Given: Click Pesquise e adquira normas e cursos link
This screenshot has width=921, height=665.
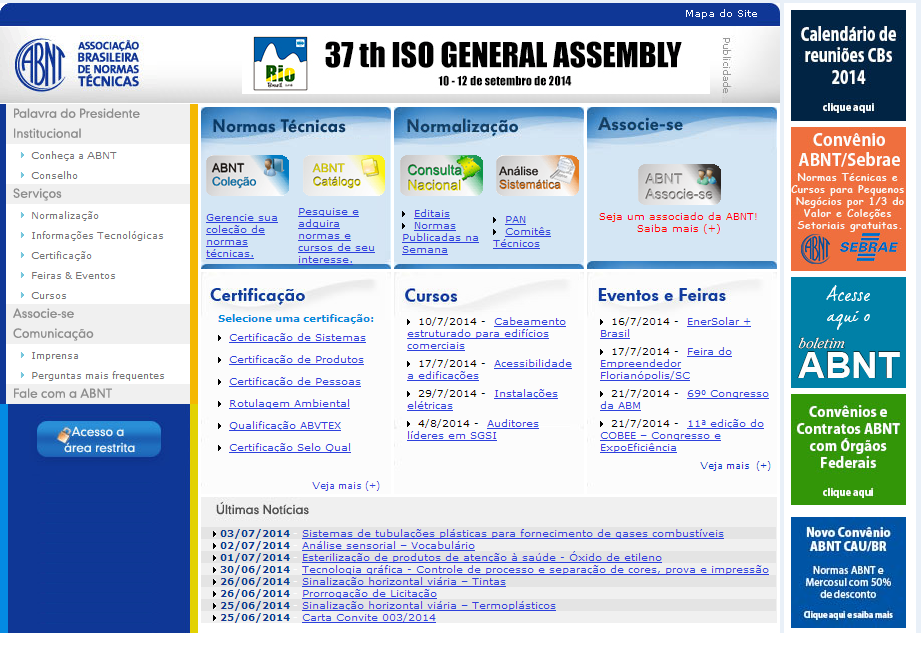Looking at the screenshot, I should 336,236.
